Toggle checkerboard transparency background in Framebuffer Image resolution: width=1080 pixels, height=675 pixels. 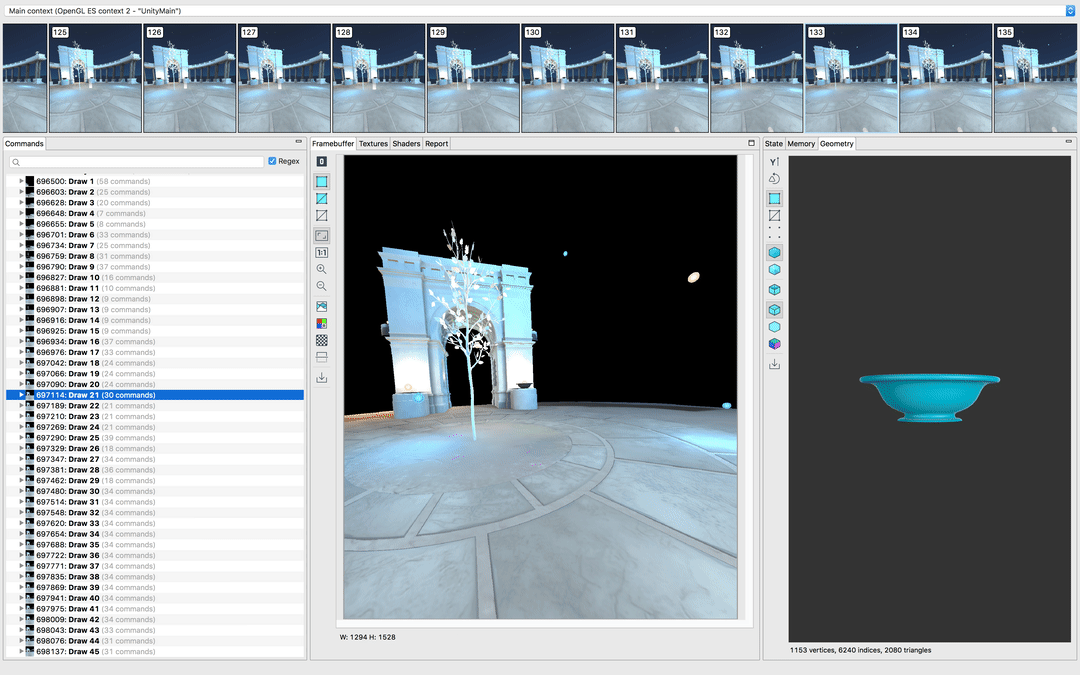[x=322, y=340]
